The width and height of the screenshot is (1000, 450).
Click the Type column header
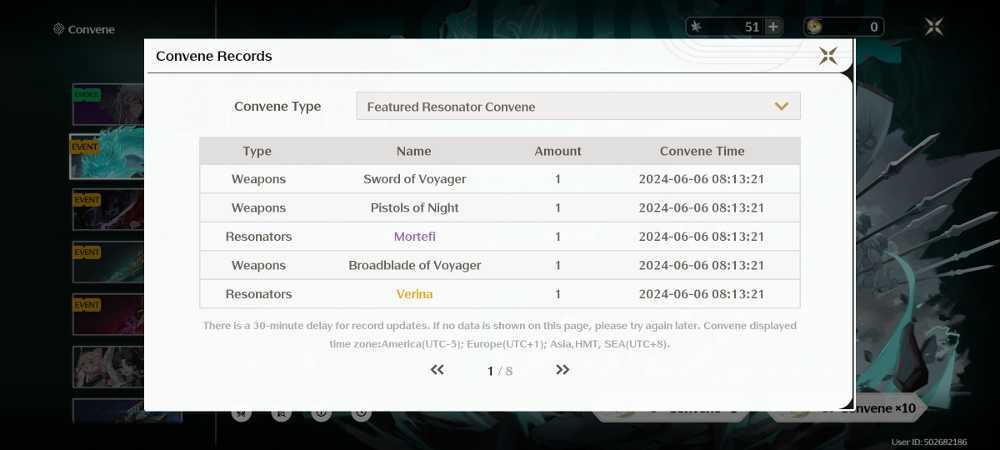[257, 151]
